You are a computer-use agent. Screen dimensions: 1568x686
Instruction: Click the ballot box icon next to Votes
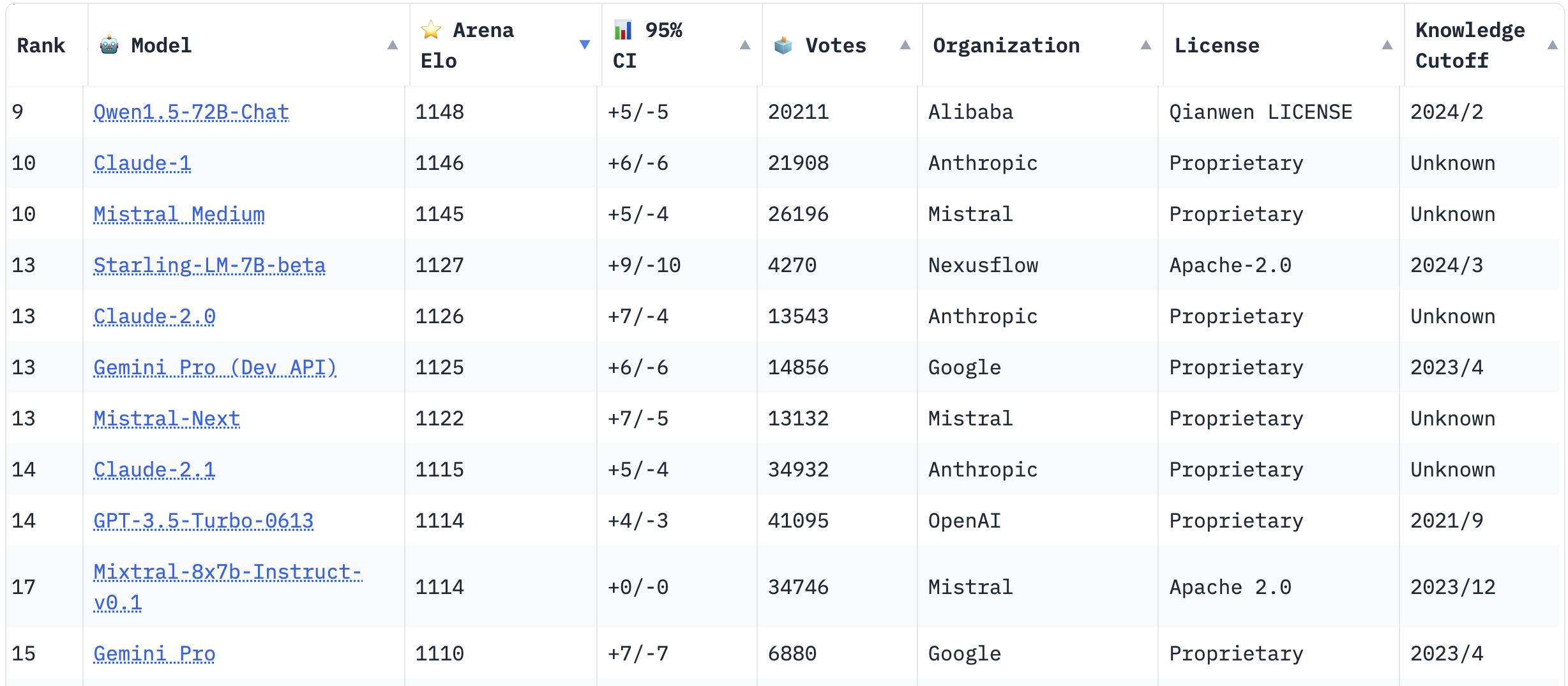click(x=783, y=45)
